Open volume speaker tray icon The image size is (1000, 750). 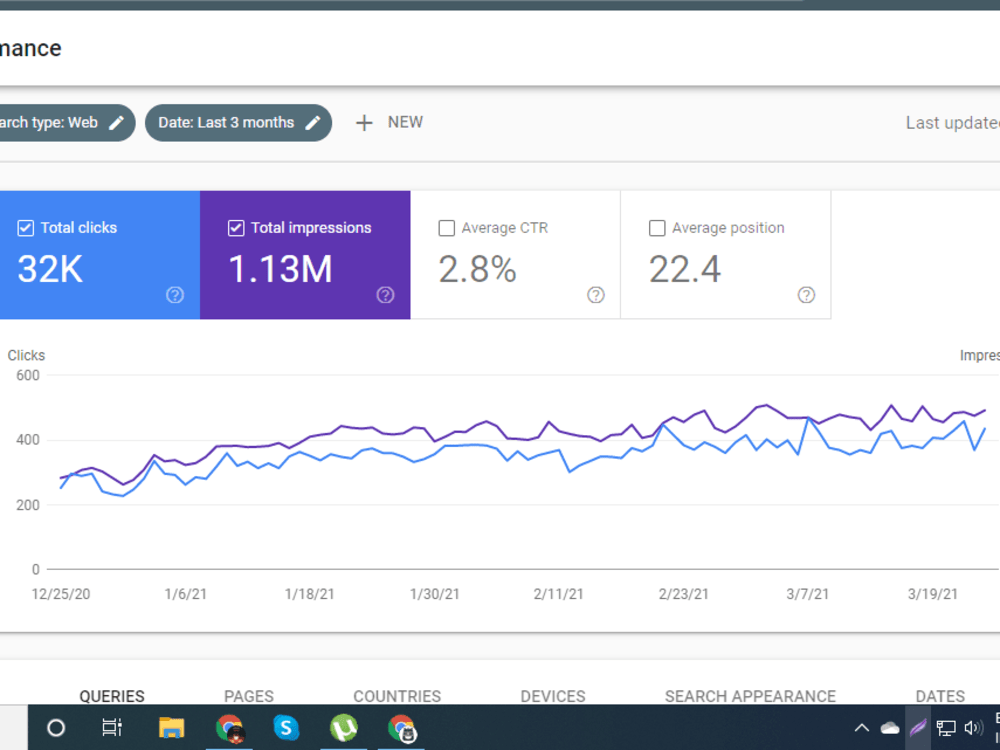973,728
